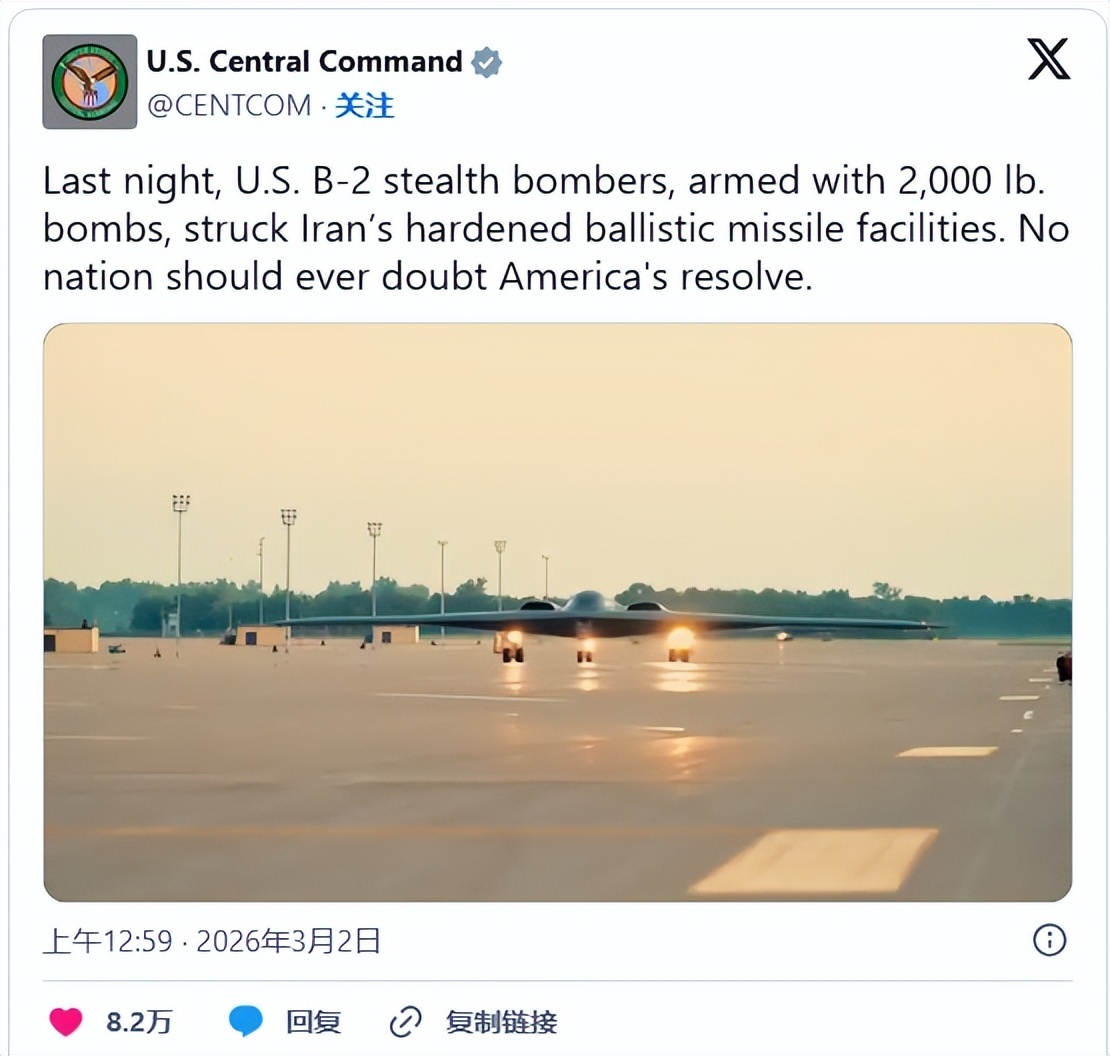Like the post with the heart icon
Screen dimensions: 1110x1056
pos(66,1021)
